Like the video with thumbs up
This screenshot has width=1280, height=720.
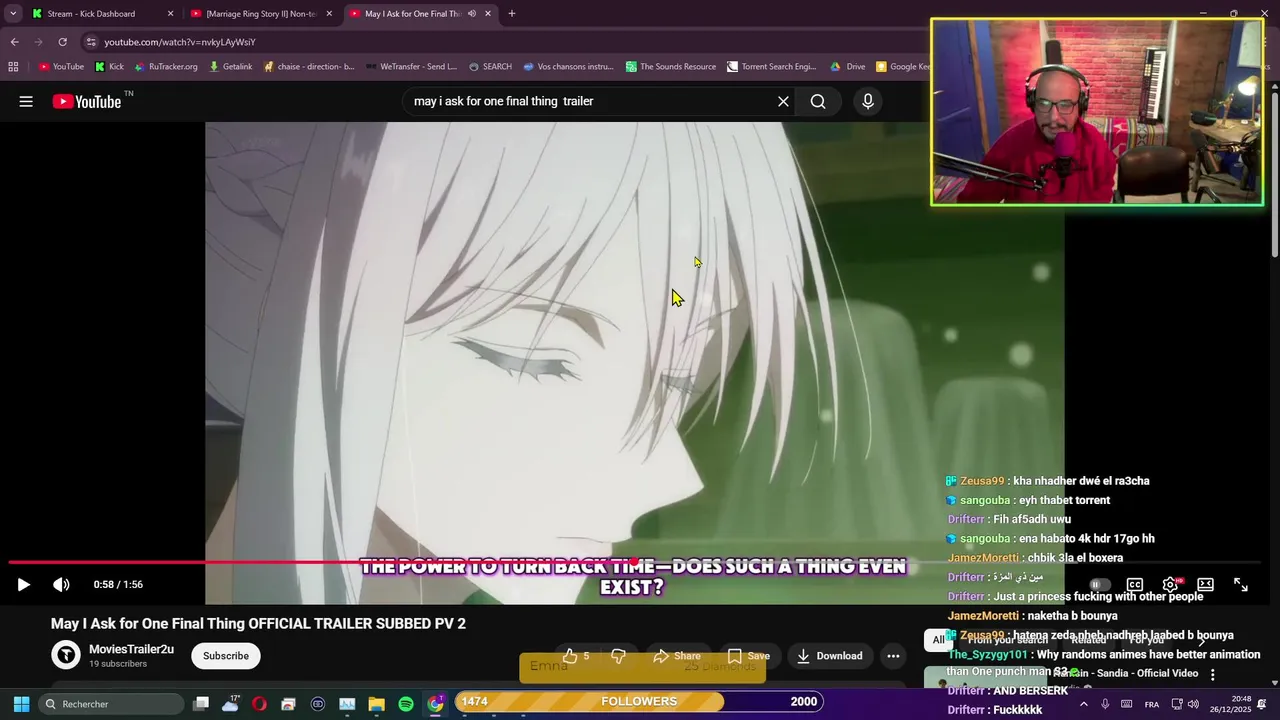click(575, 656)
